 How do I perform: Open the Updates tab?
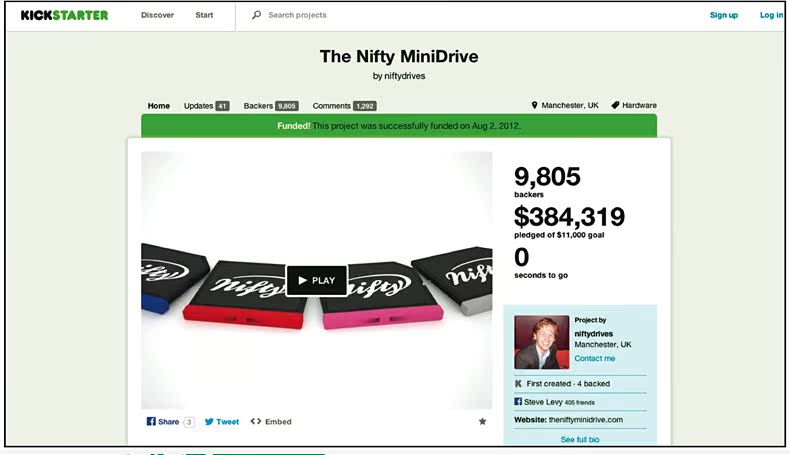(x=206, y=106)
